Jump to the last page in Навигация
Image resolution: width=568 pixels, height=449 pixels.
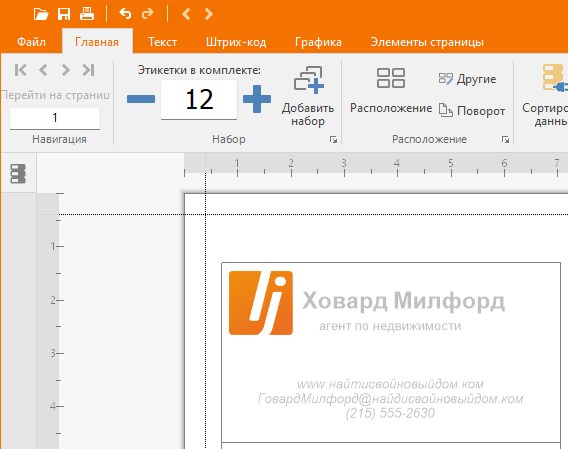[88, 70]
